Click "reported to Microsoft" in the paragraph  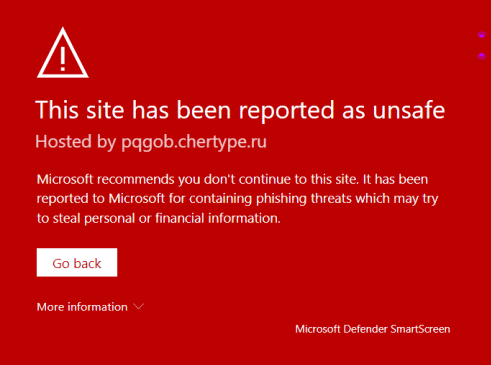coord(101,199)
